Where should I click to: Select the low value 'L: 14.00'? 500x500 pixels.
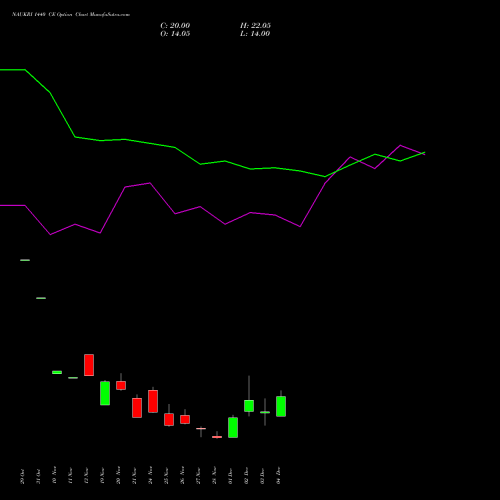coord(255,34)
